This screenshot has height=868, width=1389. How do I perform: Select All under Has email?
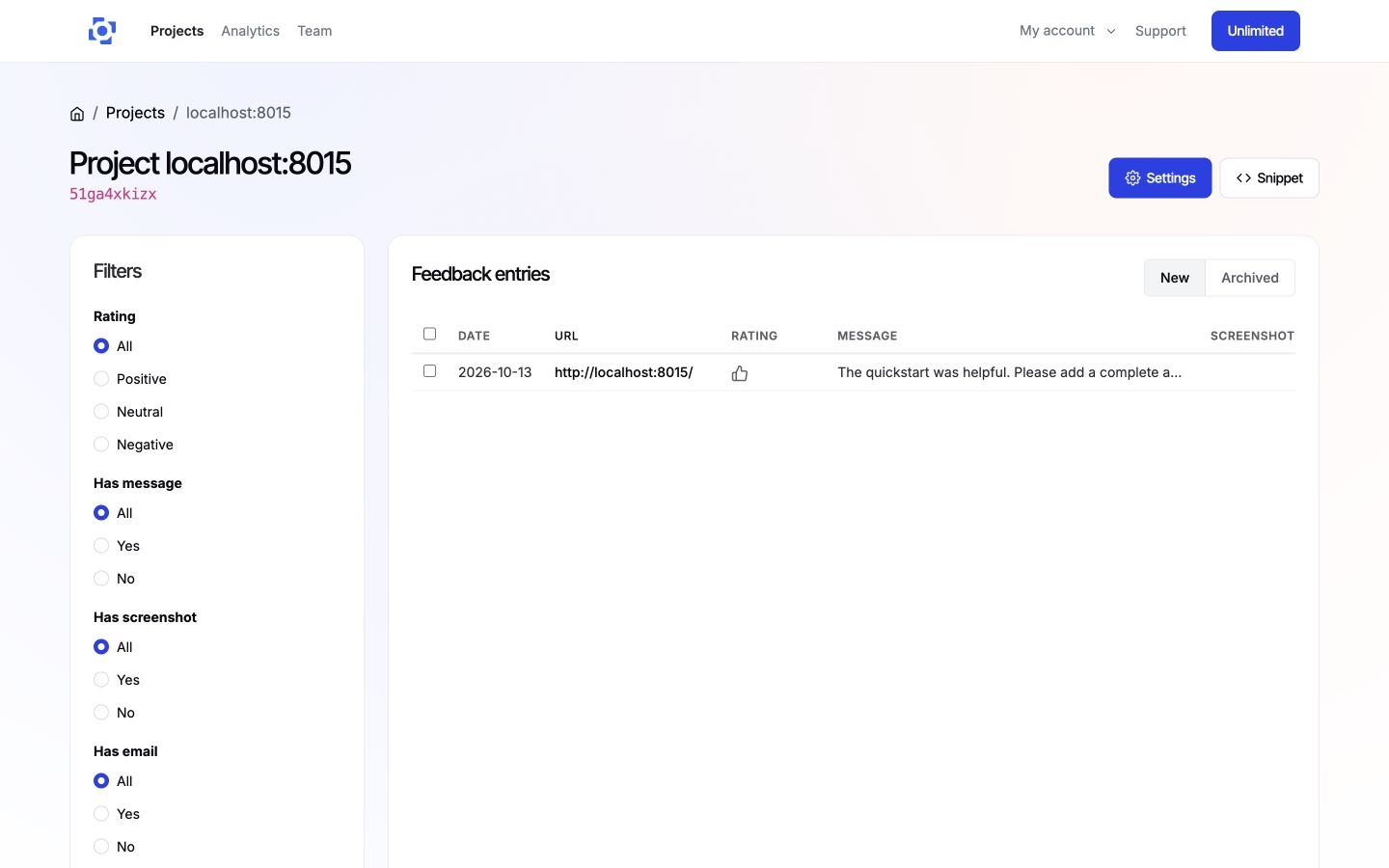click(101, 781)
